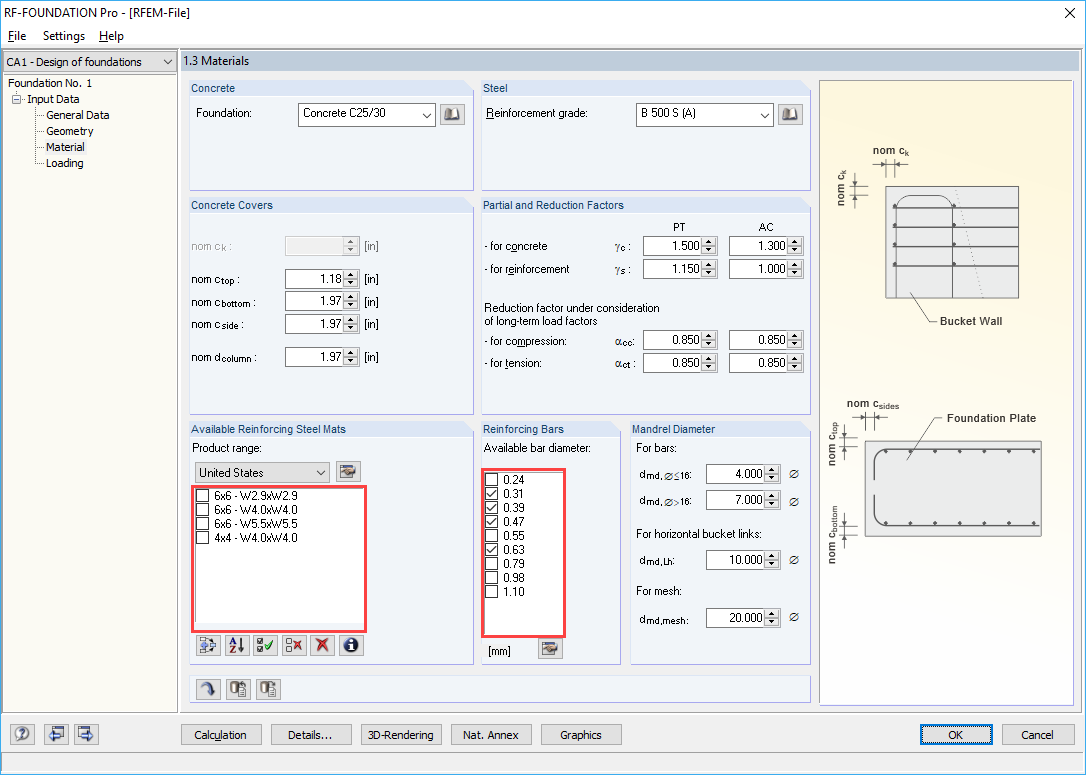Check the 6x6 - W4.0xW4.0 steel mat
The height and width of the screenshot is (775, 1086).
[203, 508]
